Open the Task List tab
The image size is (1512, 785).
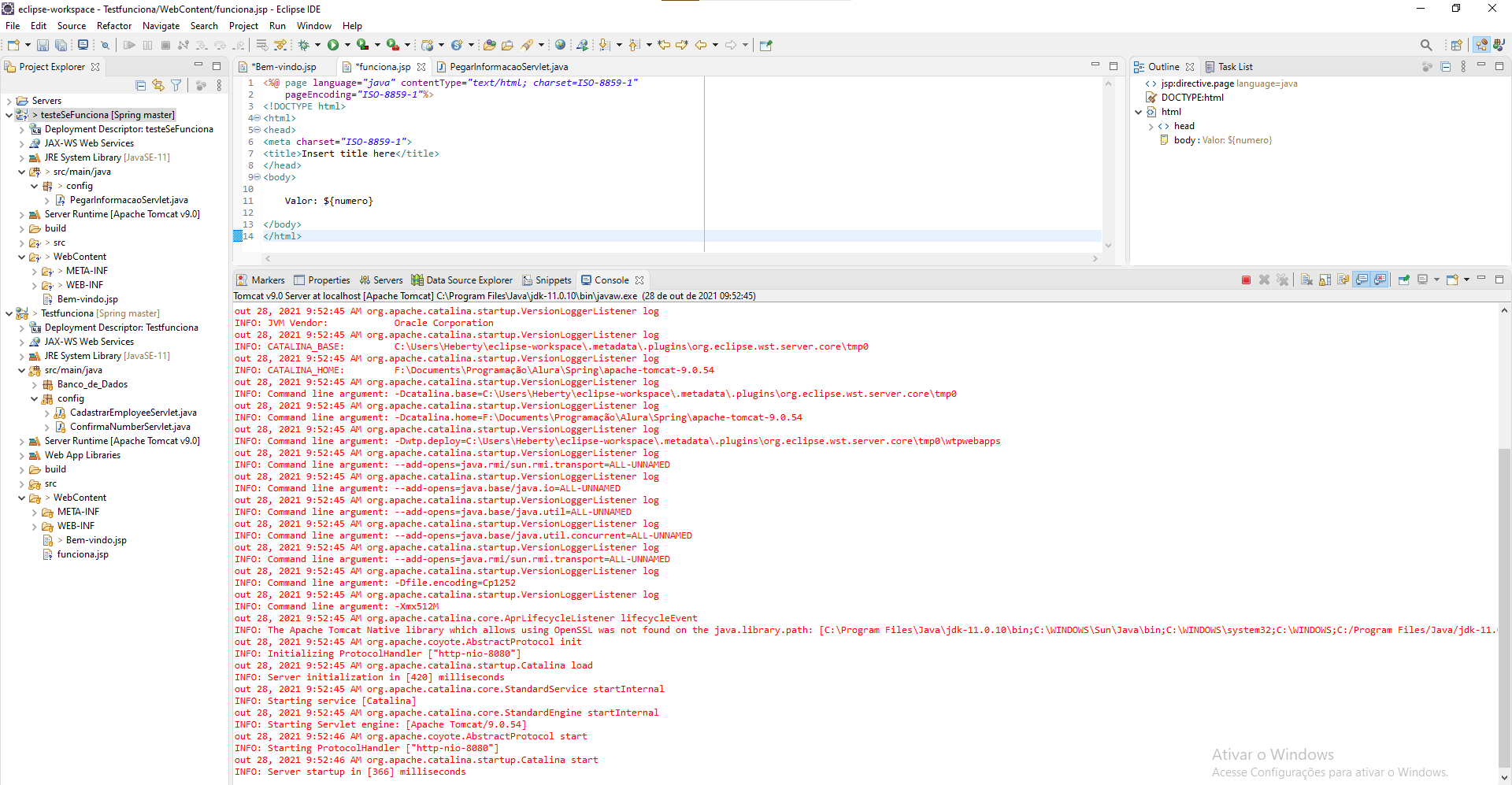[1228, 67]
